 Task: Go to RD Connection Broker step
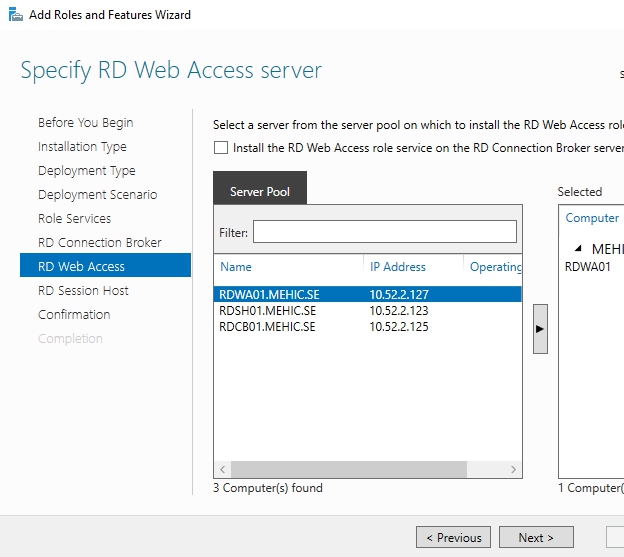click(x=99, y=243)
